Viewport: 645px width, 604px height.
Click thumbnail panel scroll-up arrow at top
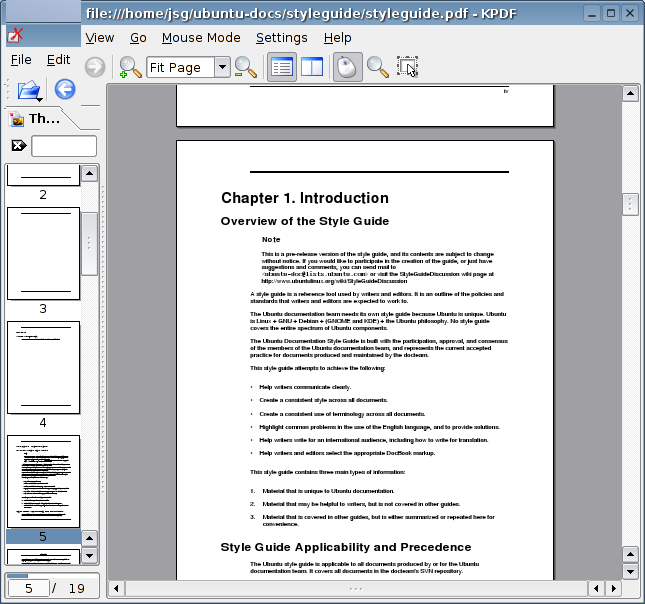[x=89, y=173]
